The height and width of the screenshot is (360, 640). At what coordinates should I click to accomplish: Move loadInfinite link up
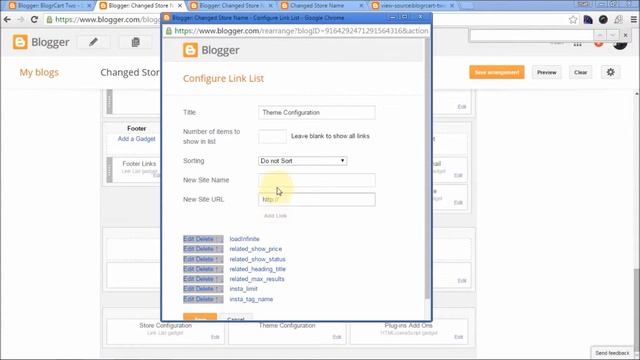(217, 239)
